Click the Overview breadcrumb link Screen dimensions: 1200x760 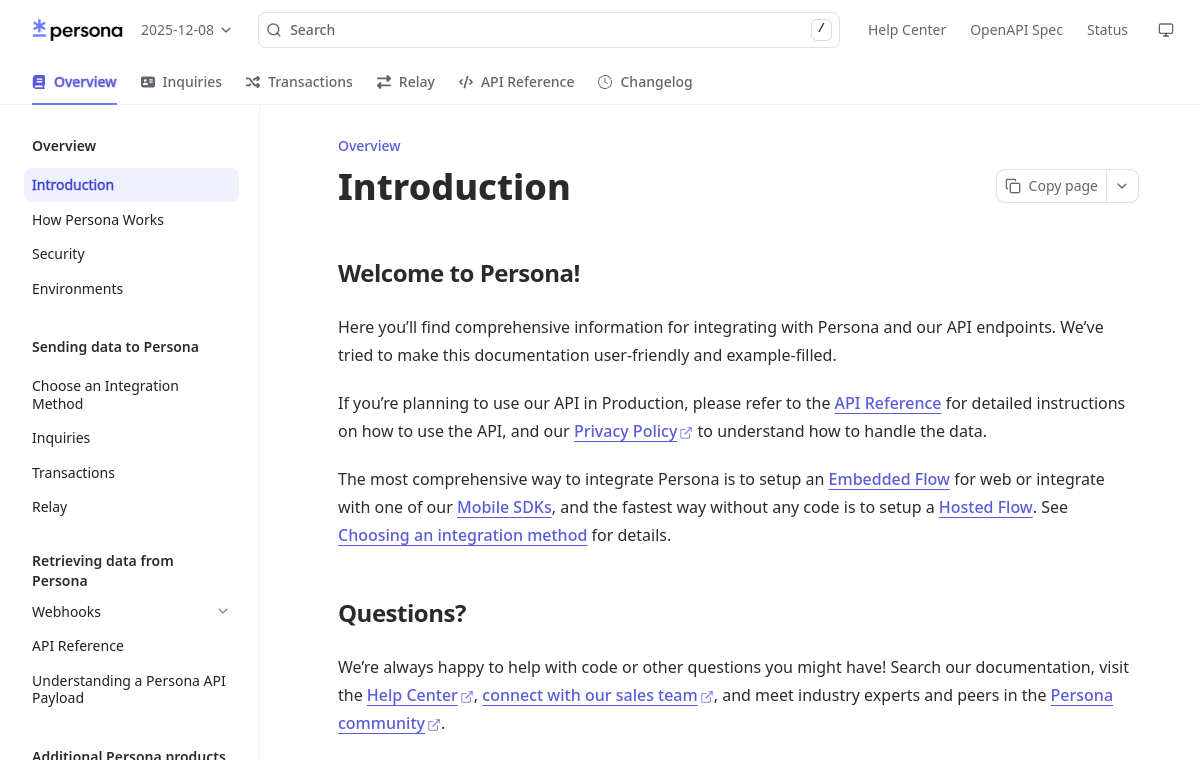point(369,146)
